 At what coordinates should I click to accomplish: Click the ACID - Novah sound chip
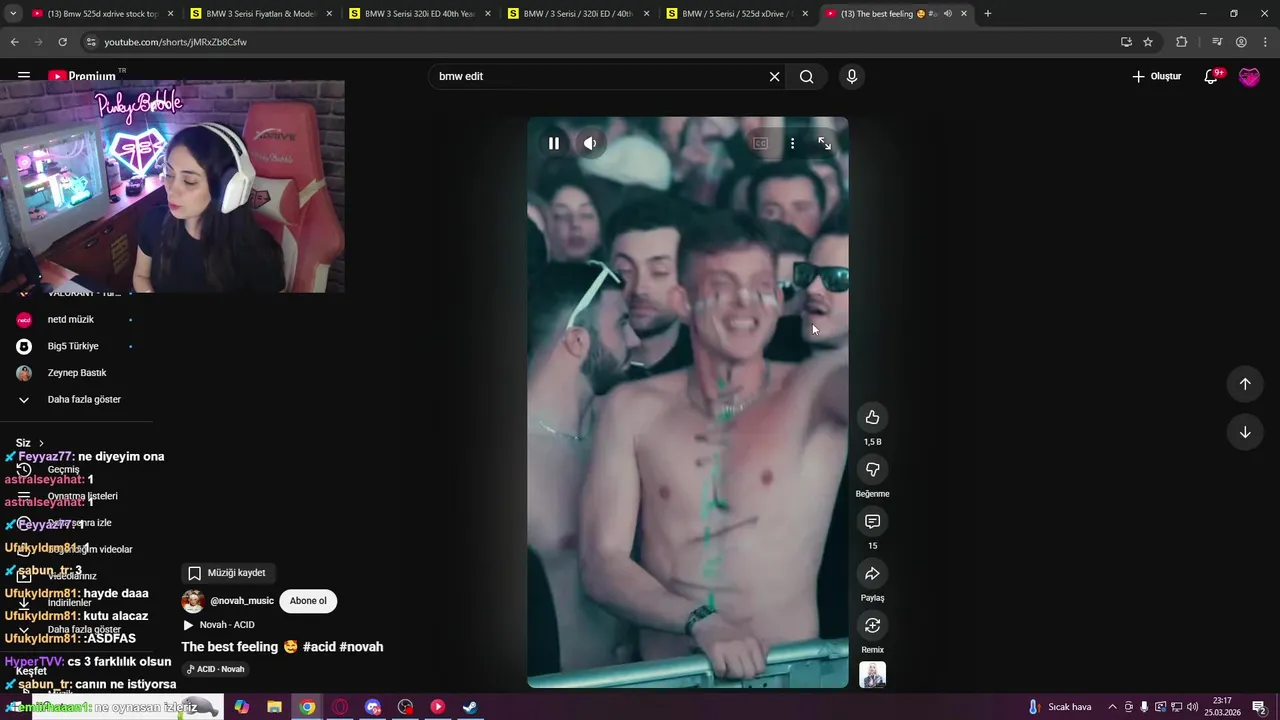[215, 669]
